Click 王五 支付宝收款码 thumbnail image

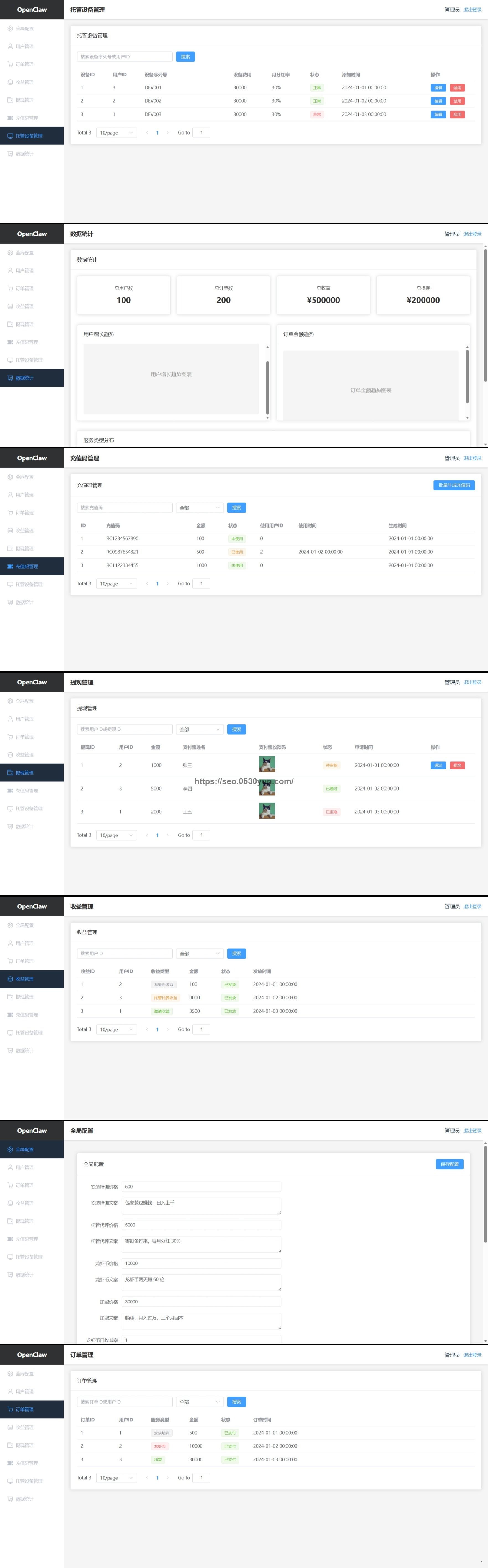click(x=267, y=811)
